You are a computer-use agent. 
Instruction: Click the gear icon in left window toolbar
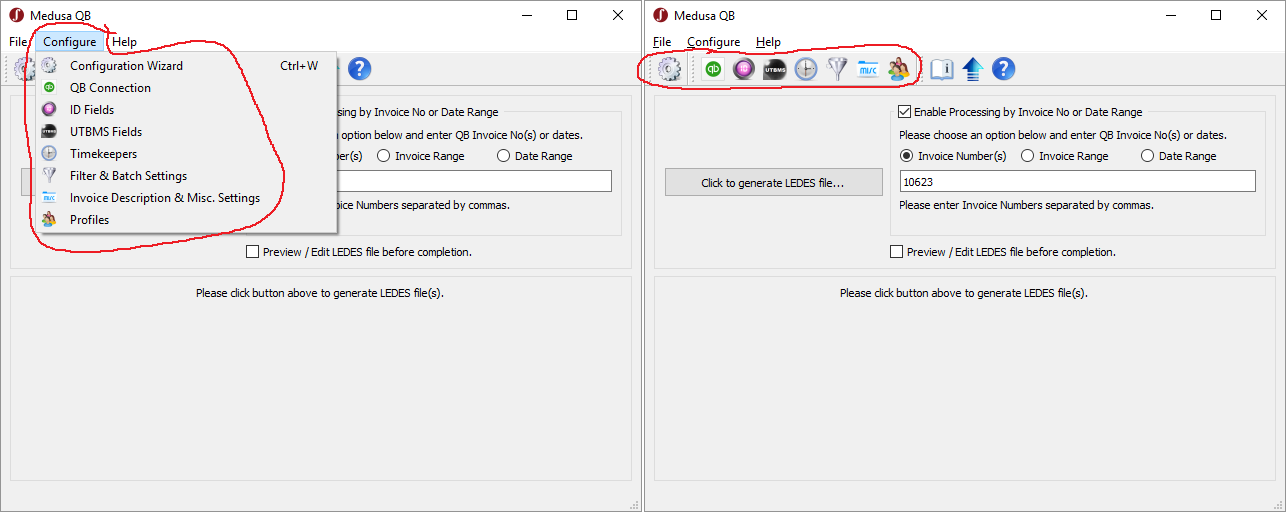24,69
